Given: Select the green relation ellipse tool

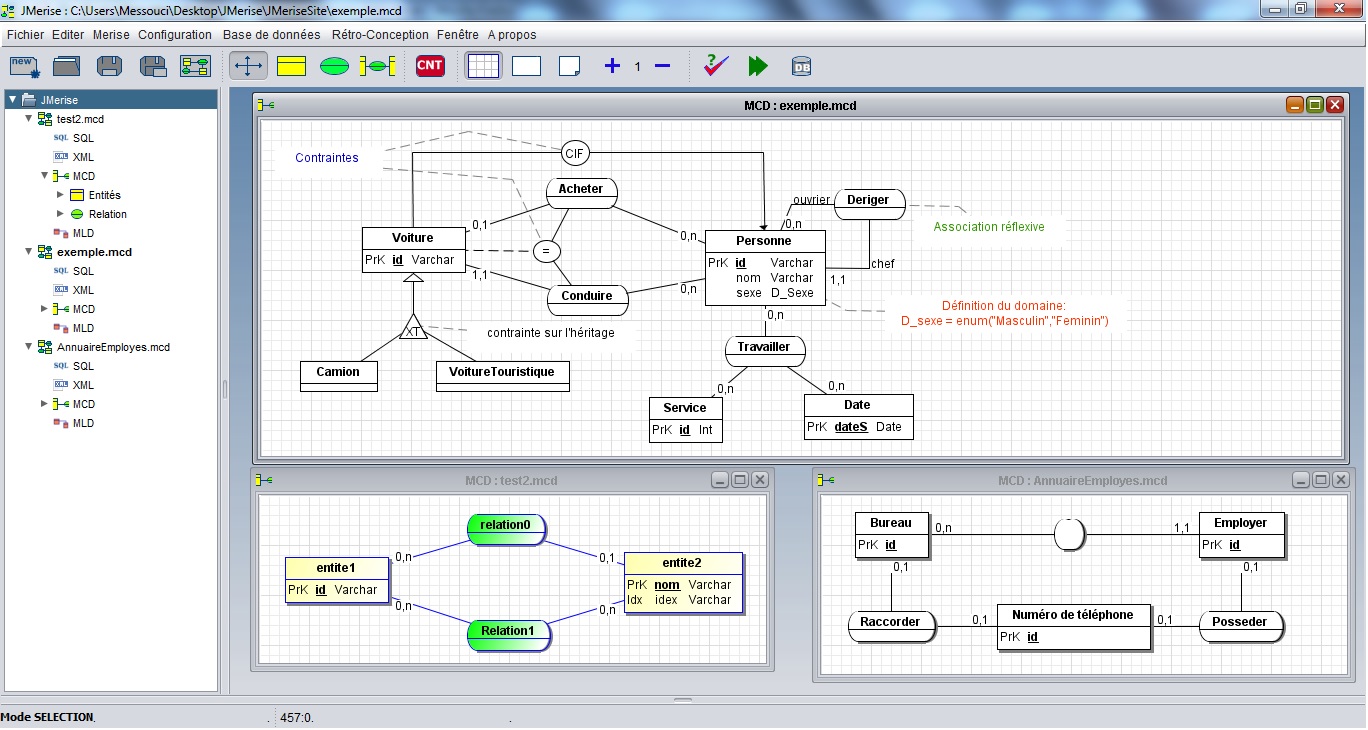Looking at the screenshot, I should point(334,66).
